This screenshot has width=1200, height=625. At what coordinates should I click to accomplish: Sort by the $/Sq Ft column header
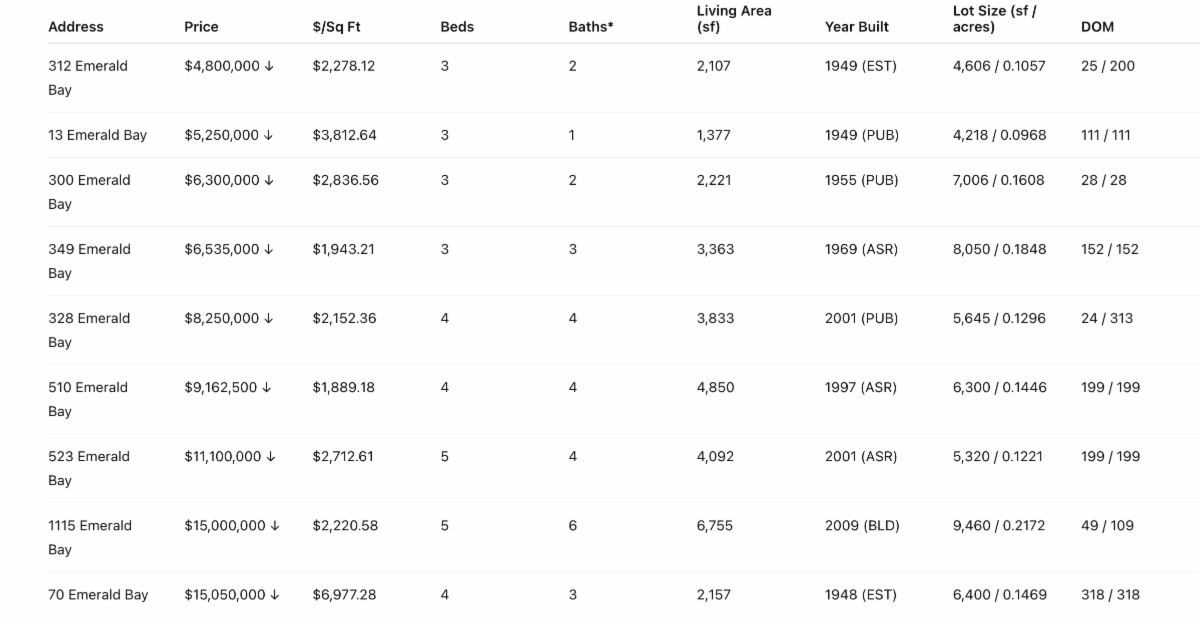[336, 27]
